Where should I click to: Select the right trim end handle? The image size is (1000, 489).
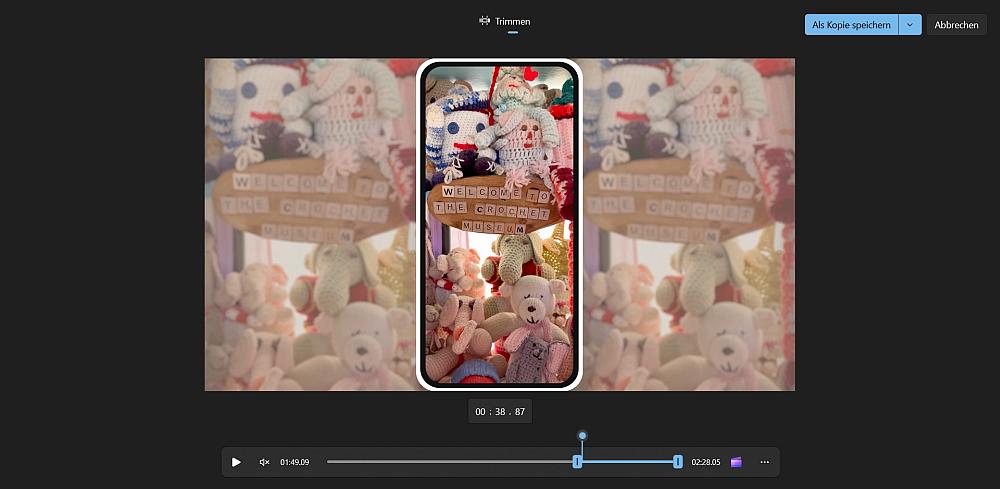(678, 461)
